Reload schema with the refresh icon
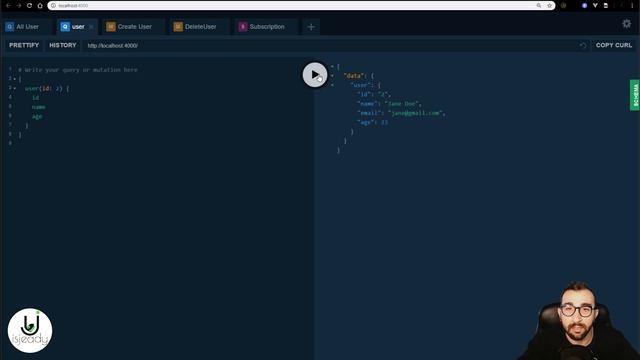 click(583, 45)
